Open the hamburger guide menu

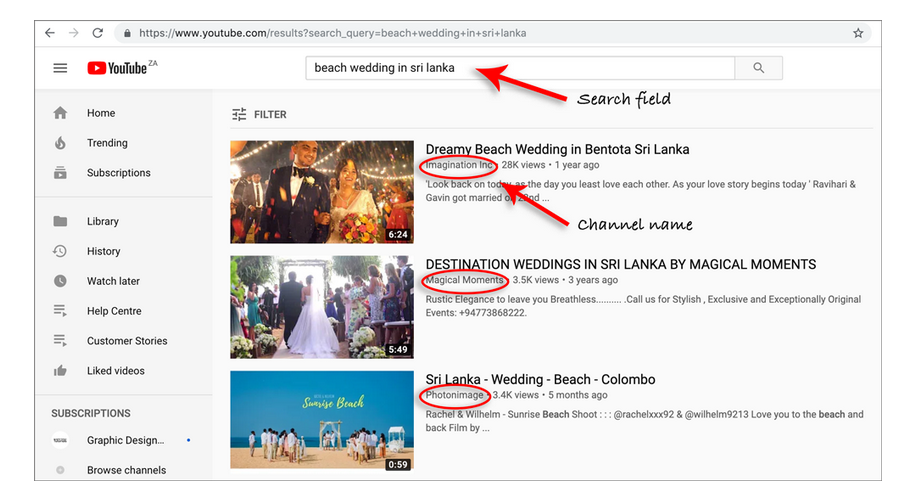click(x=60, y=68)
